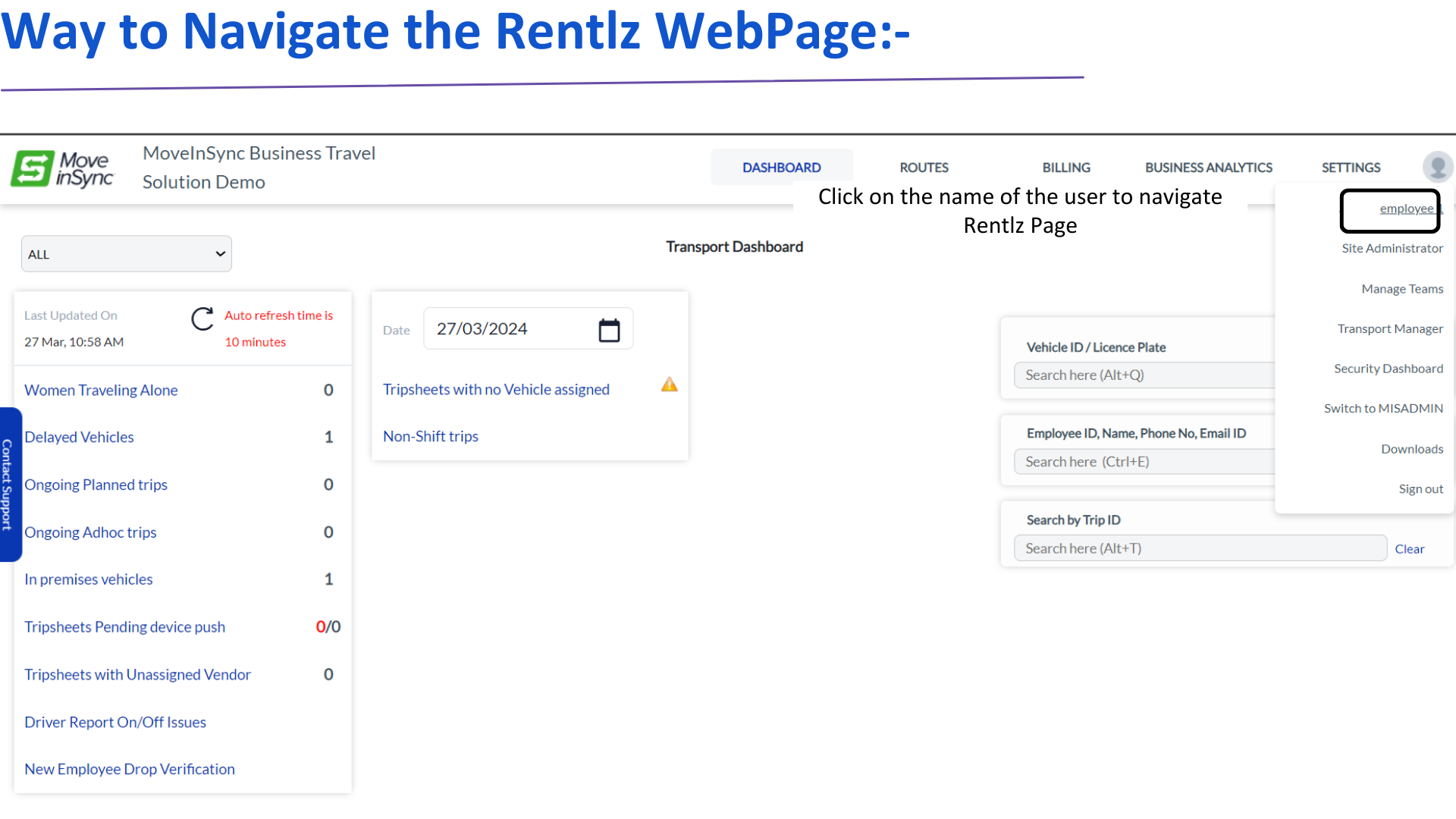Go to Business Analytics tab
This screenshot has width=1456, height=819.
pyautogui.click(x=1208, y=168)
